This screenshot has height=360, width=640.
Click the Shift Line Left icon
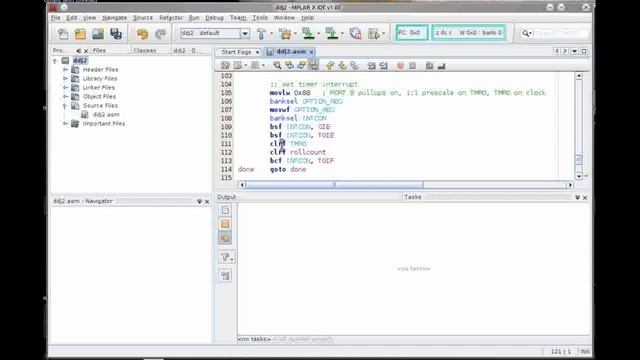click(x=371, y=65)
